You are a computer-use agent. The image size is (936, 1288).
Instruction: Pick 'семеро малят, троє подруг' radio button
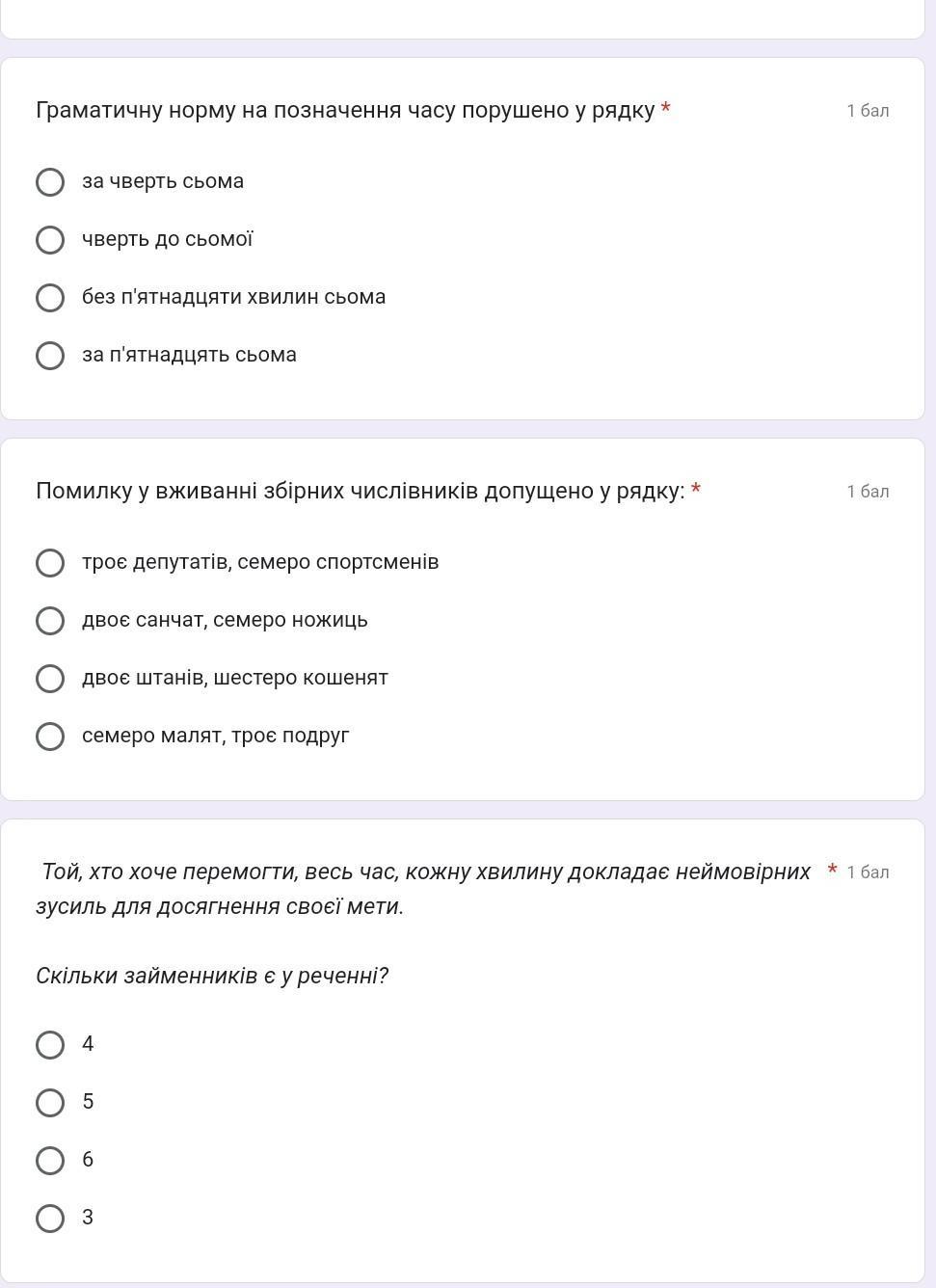tap(50, 737)
